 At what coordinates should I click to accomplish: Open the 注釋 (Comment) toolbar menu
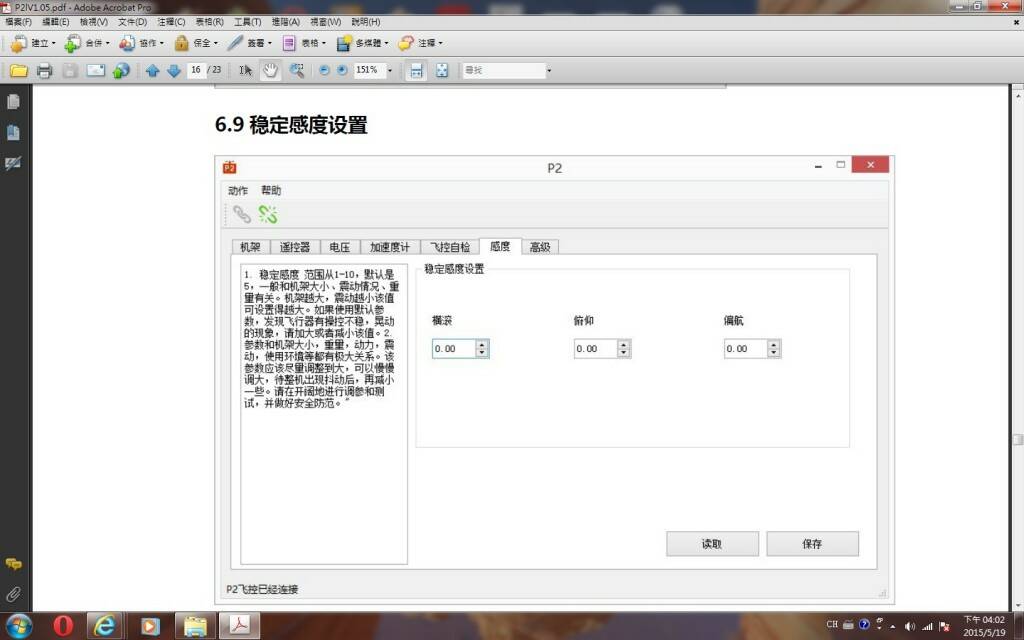420,43
